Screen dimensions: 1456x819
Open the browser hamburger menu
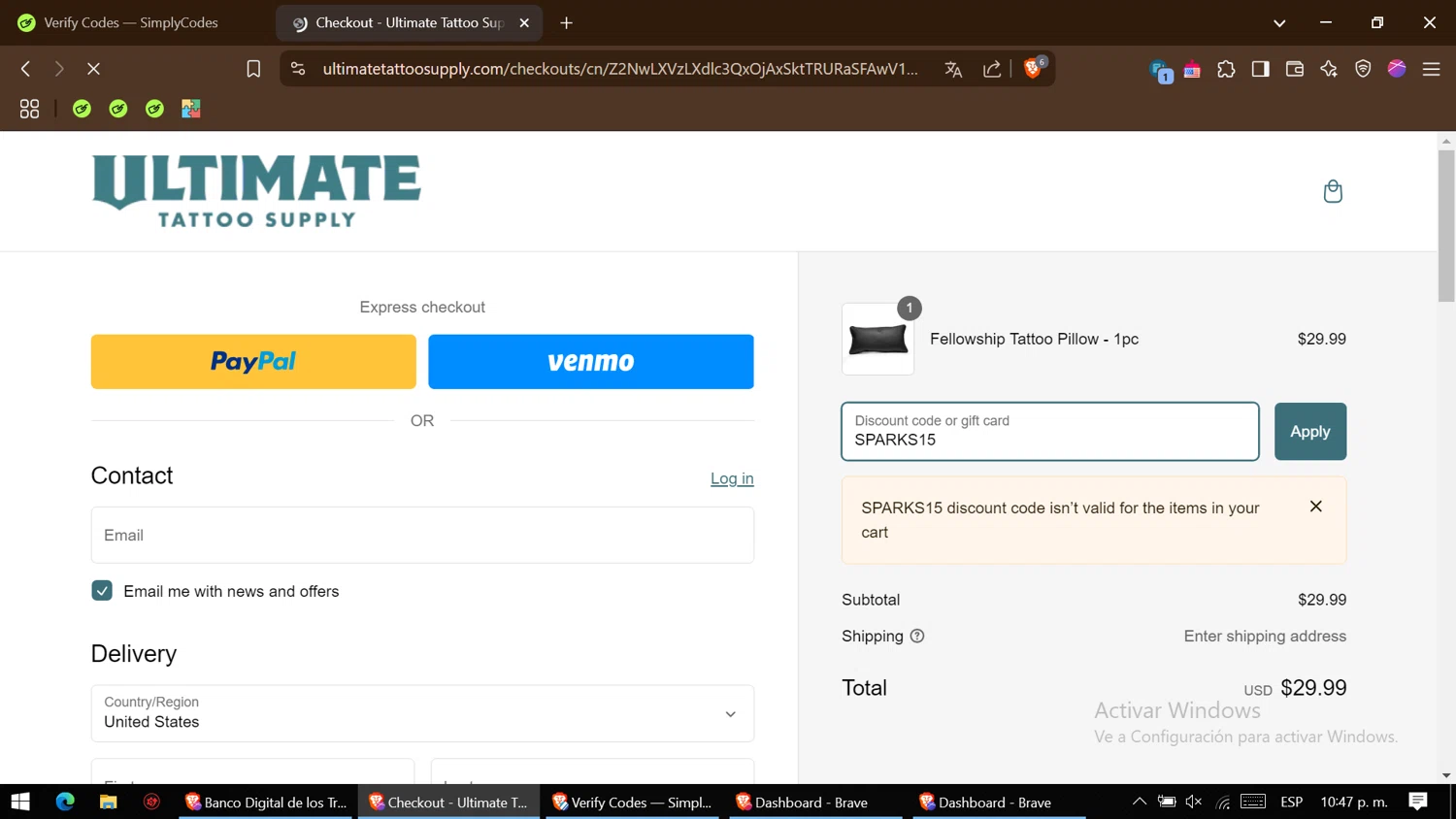[1431, 69]
